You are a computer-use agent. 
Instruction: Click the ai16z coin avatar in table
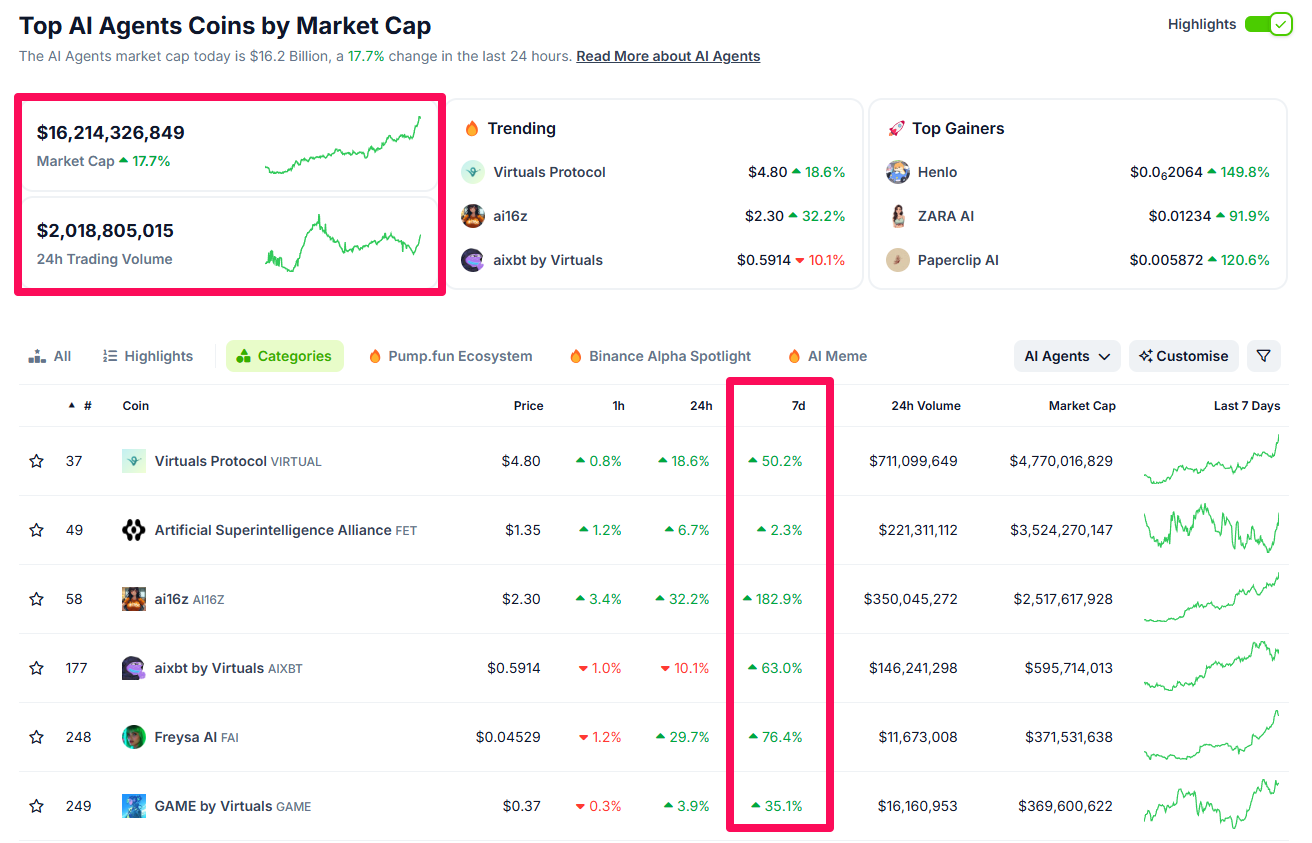(x=134, y=599)
